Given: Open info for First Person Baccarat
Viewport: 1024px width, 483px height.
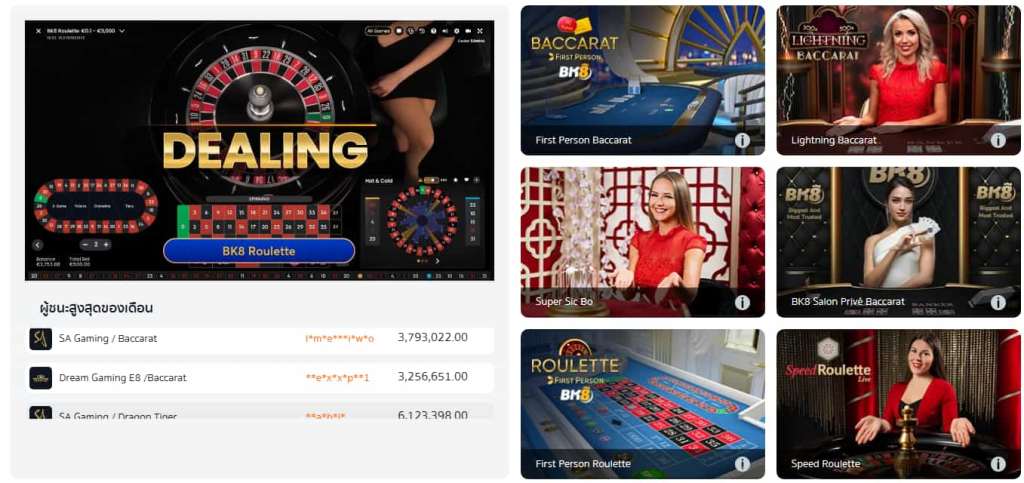Looking at the screenshot, I should click(742, 140).
